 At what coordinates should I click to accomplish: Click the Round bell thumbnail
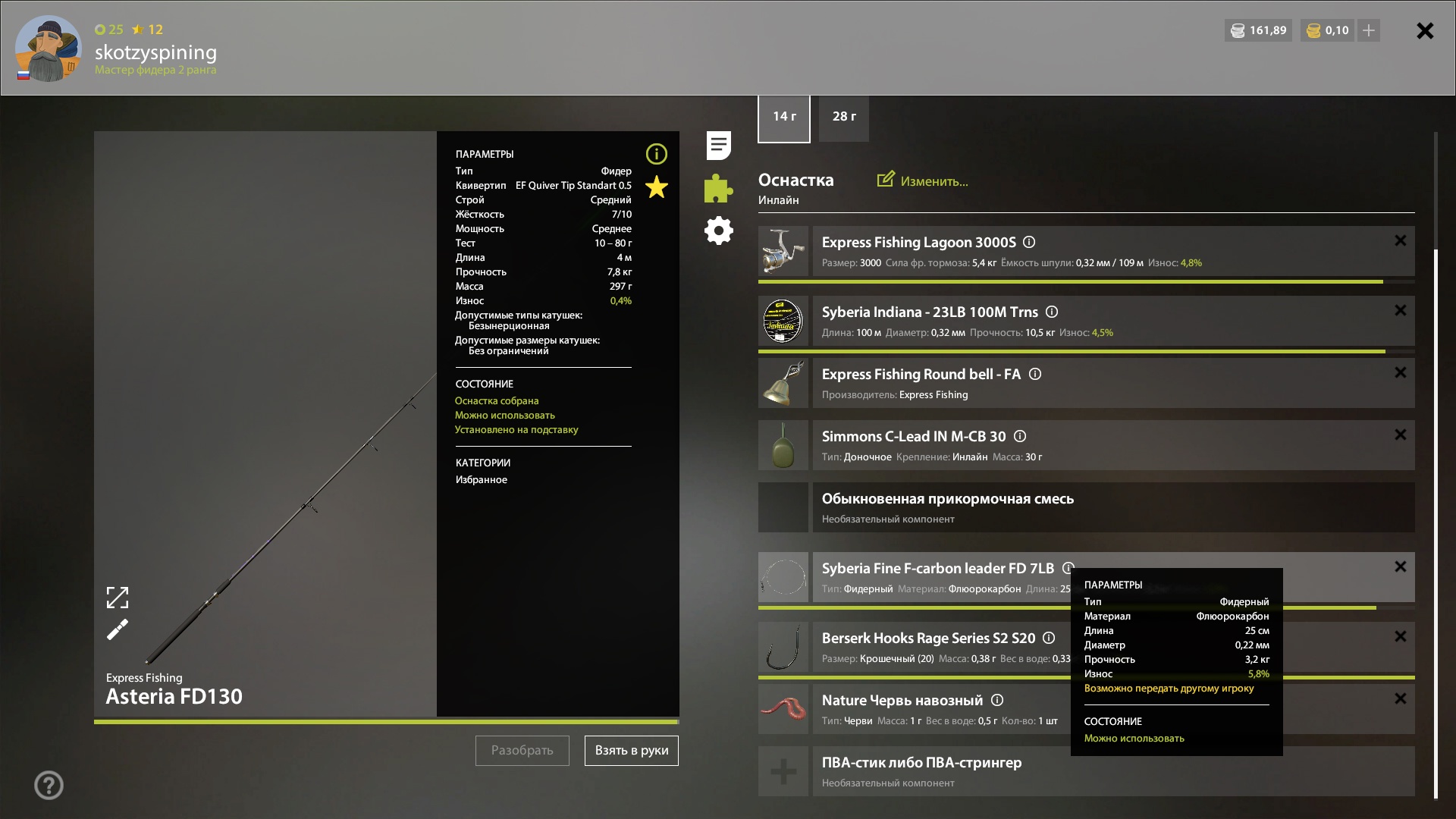pos(783,383)
